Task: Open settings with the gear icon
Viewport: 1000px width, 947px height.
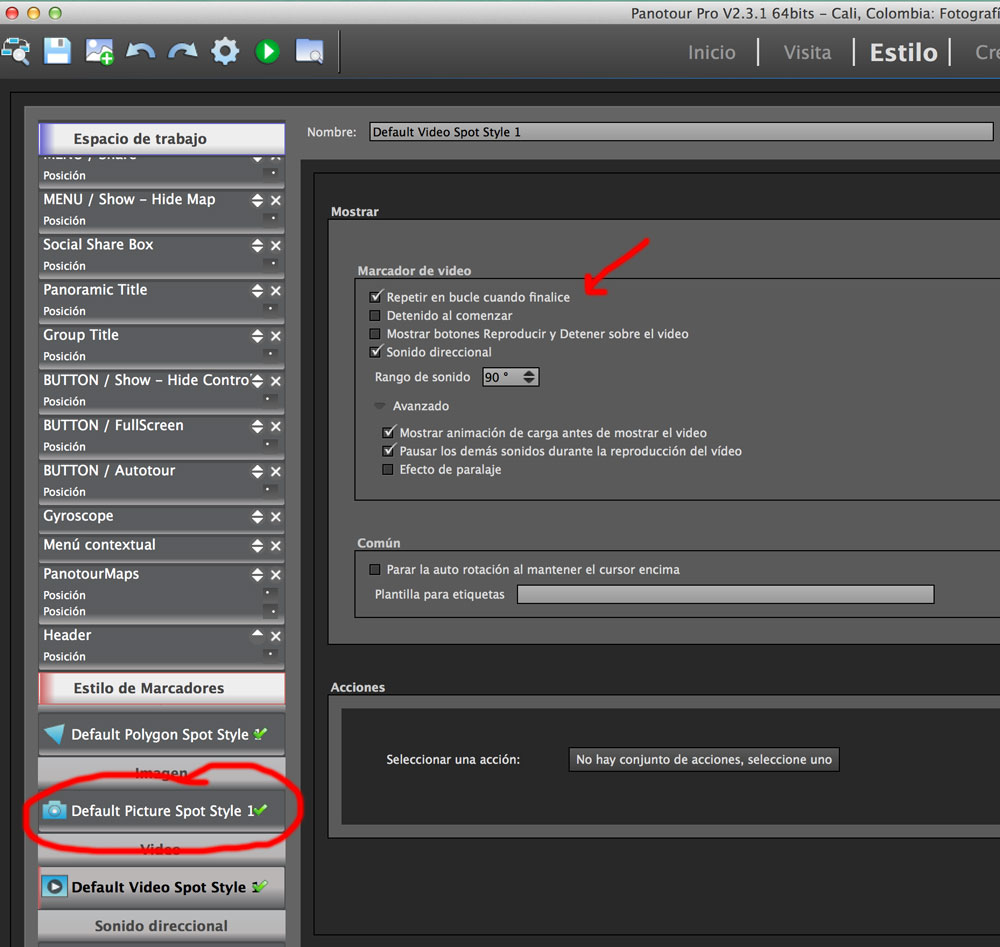Action: [x=225, y=50]
